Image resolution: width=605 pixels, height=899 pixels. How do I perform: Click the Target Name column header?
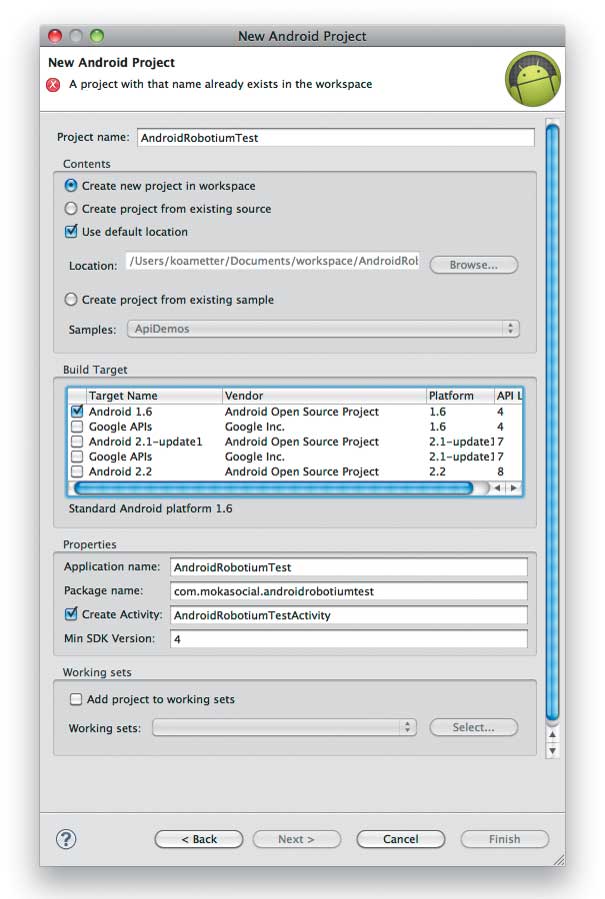[x=154, y=396]
